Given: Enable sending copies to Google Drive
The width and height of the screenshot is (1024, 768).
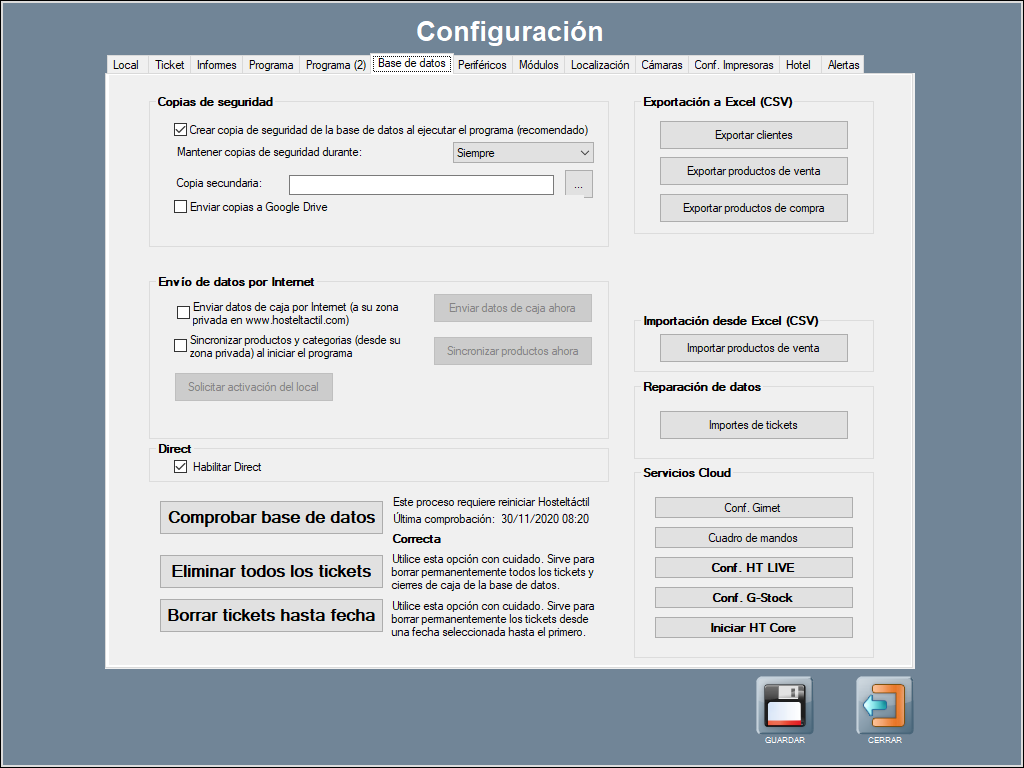Looking at the screenshot, I should (x=181, y=207).
